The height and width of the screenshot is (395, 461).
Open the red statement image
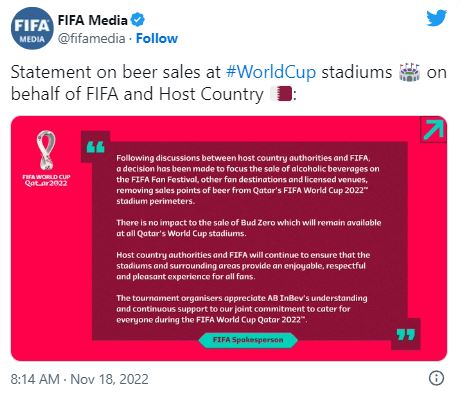229,238
